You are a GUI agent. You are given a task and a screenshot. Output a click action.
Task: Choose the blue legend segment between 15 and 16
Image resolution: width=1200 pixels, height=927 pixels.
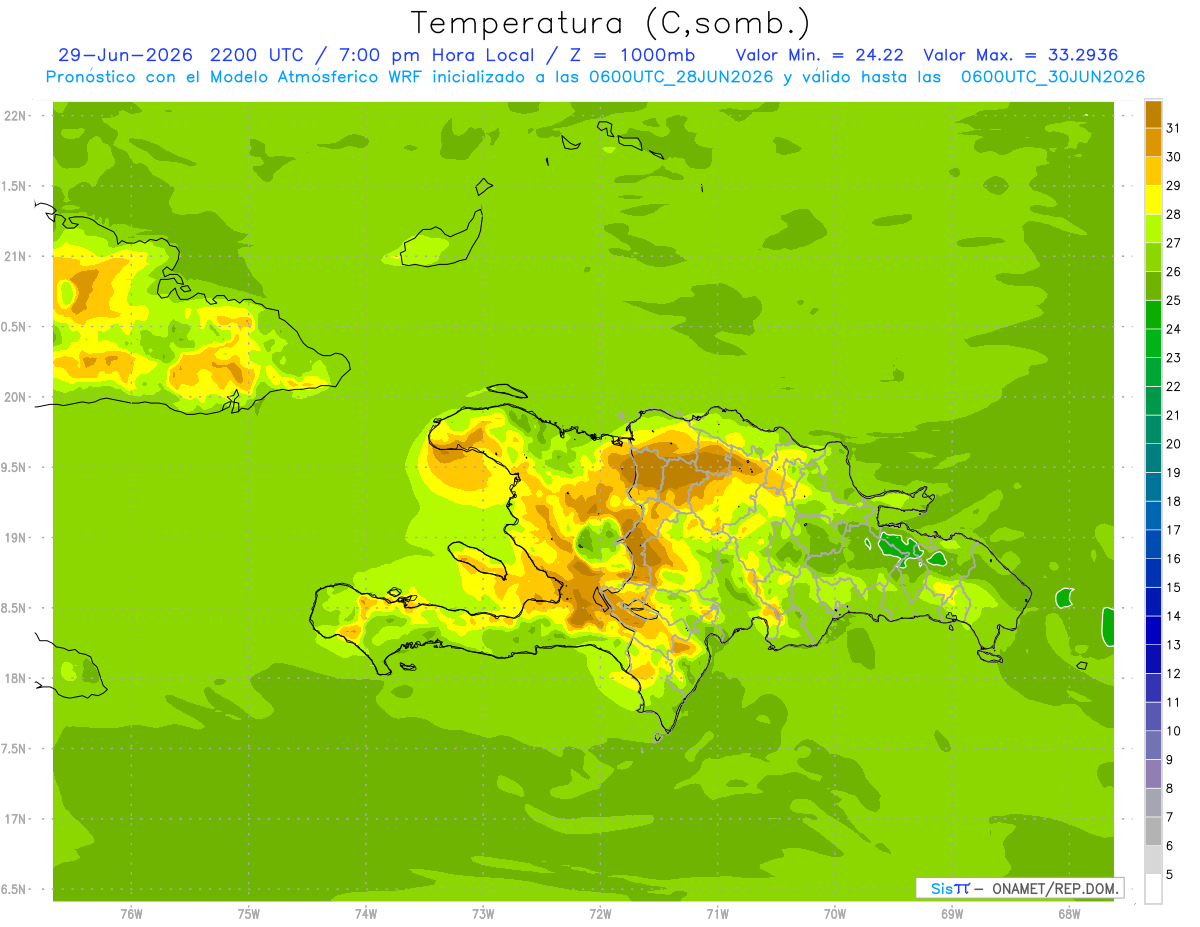point(1153,573)
